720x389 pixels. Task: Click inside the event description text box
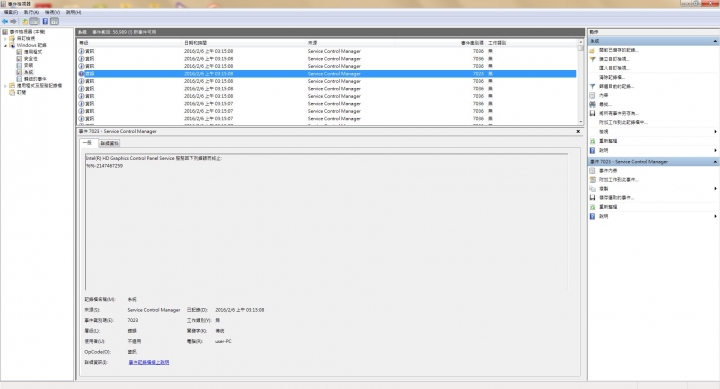click(x=326, y=222)
